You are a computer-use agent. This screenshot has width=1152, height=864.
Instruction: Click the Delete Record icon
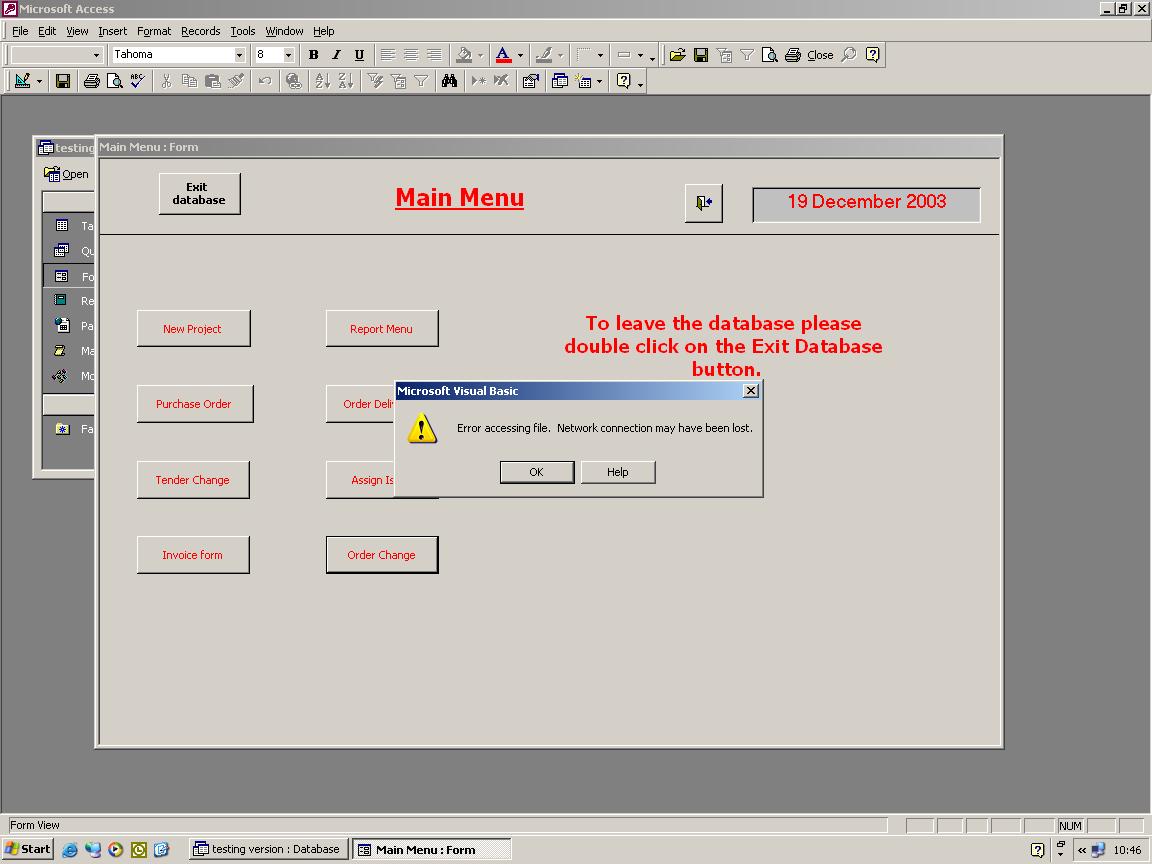click(x=501, y=81)
